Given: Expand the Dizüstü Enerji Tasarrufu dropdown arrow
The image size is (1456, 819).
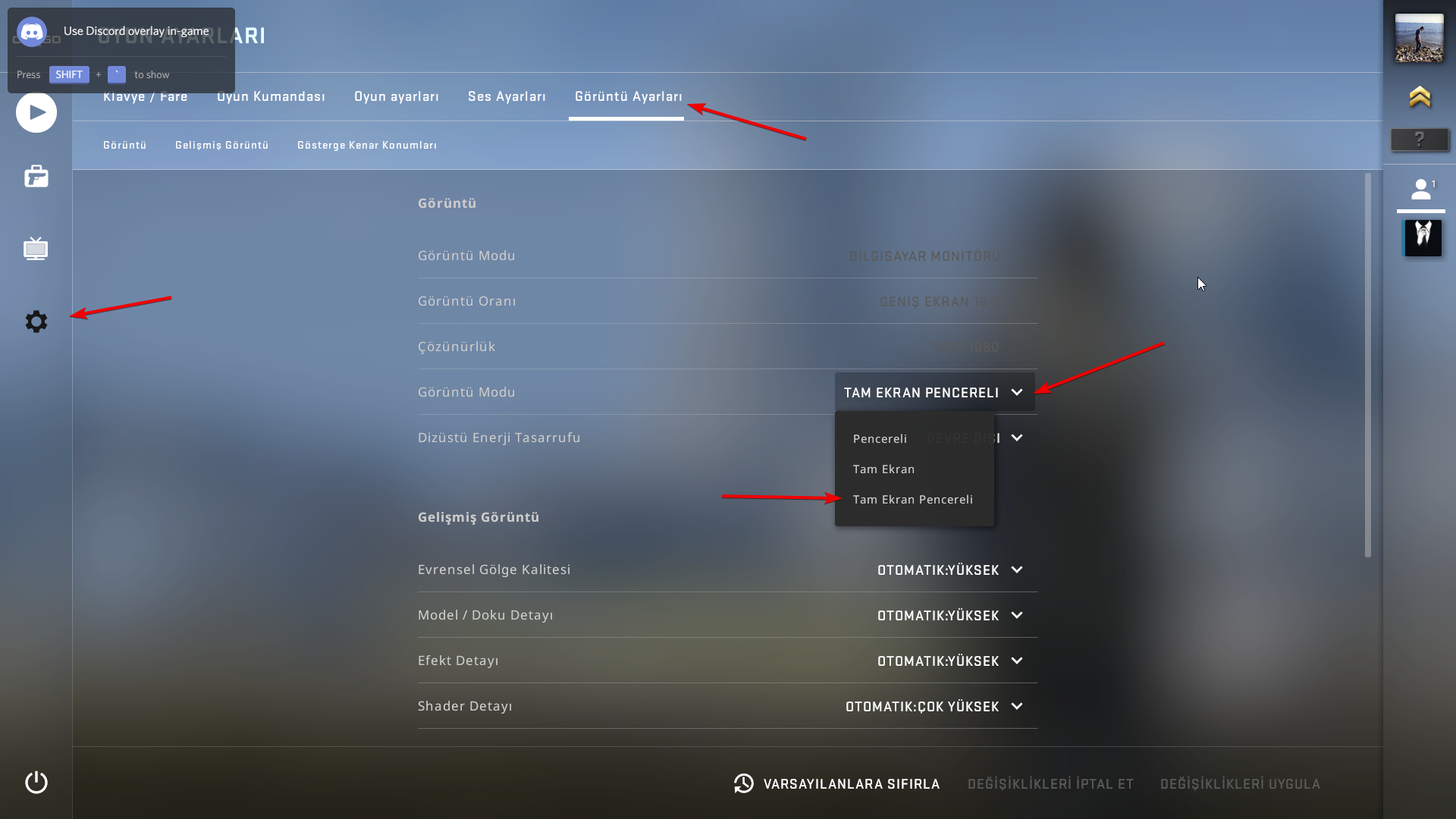Looking at the screenshot, I should coord(1017,438).
